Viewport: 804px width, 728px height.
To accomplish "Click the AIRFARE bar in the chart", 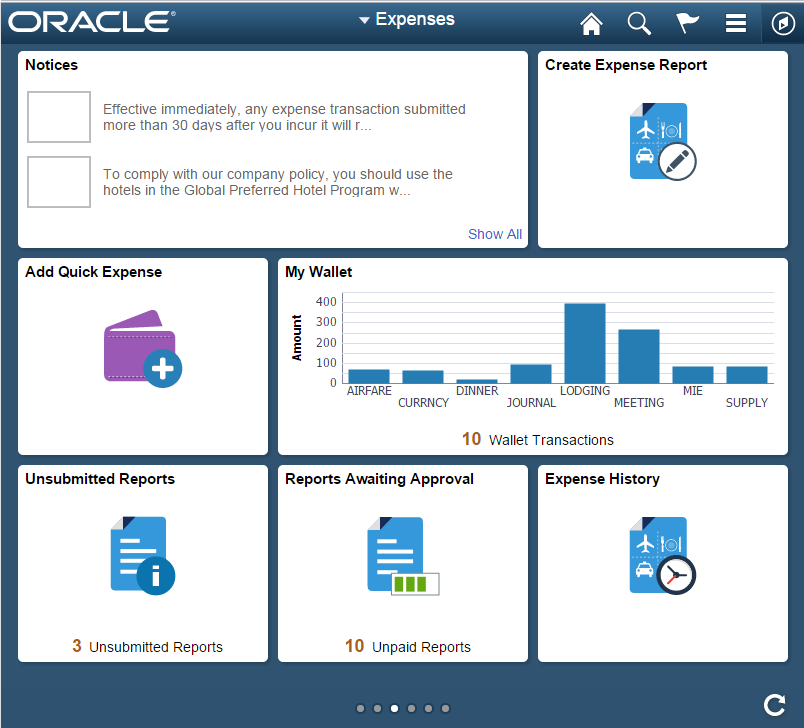I will 369,376.
